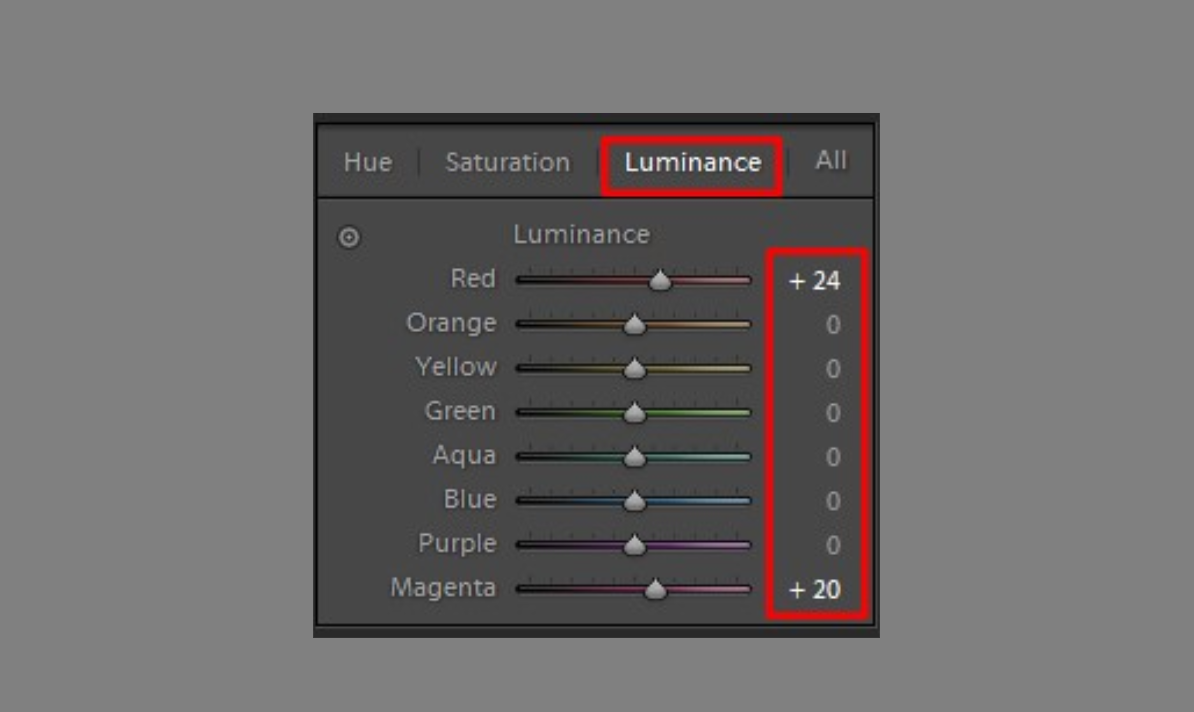This screenshot has width=1194, height=712.
Task: Switch to the Hue tab
Action: [x=367, y=162]
